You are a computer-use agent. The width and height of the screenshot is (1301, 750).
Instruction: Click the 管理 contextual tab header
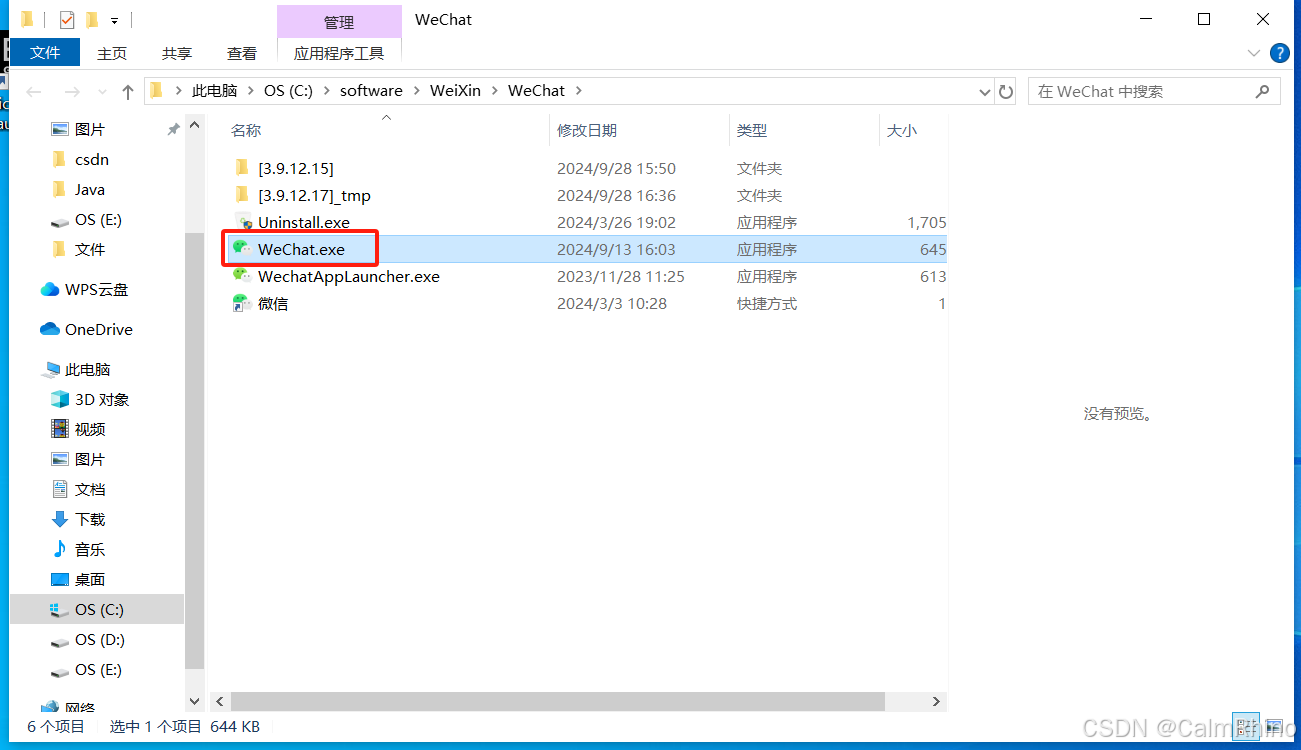pos(339,22)
